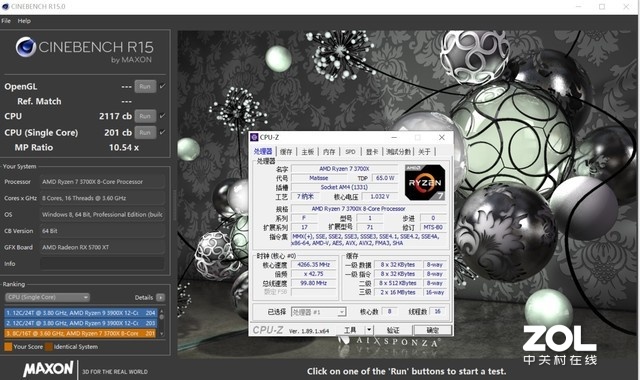The height and width of the screenshot is (380, 640).
Task: Click the ranking Details arrow button
Action: coord(160,298)
